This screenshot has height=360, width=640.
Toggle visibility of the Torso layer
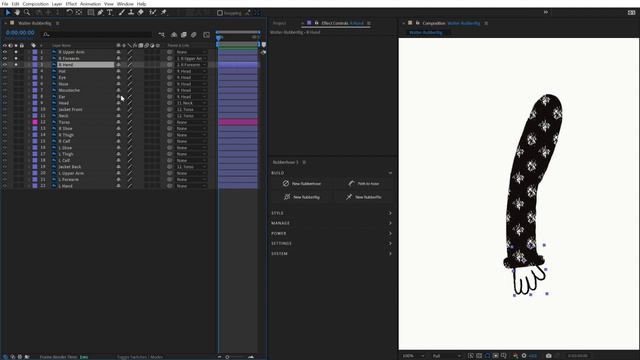tap(5, 122)
